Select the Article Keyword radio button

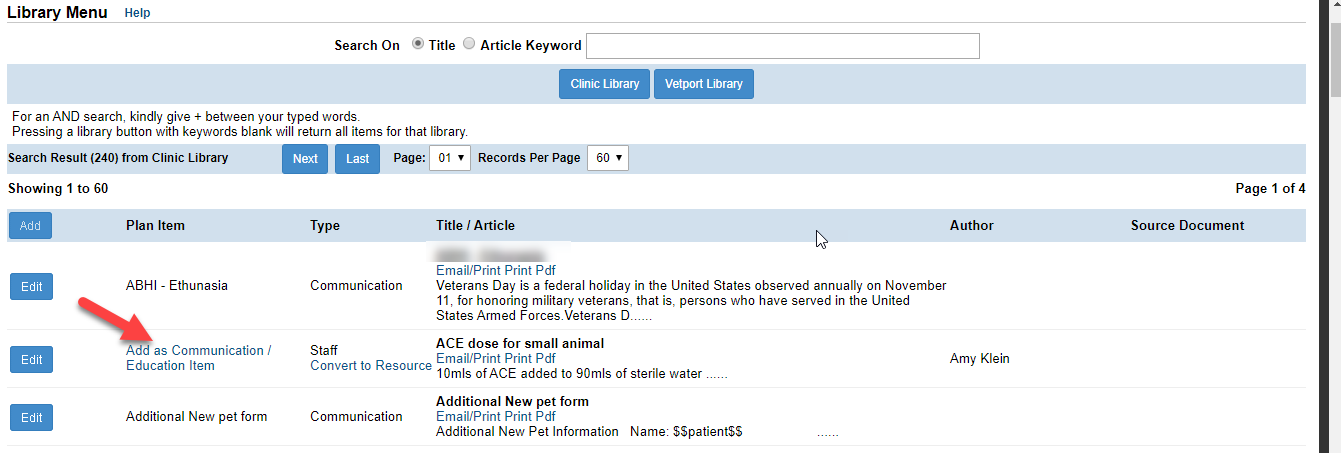tap(469, 44)
